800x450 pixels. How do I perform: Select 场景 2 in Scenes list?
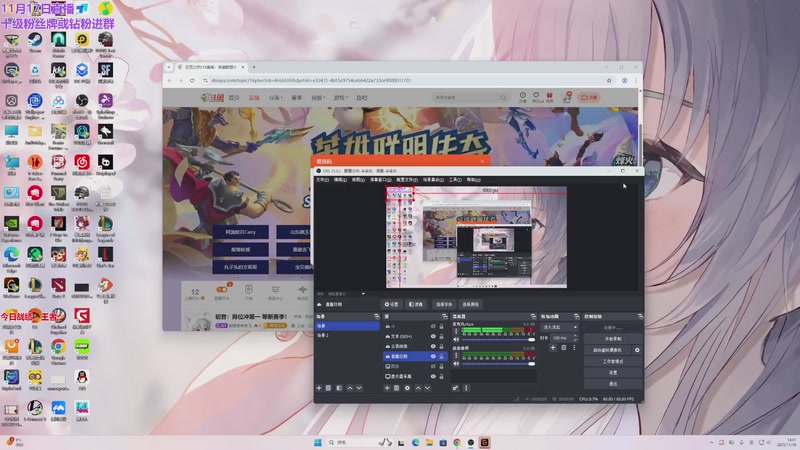pyautogui.click(x=347, y=336)
